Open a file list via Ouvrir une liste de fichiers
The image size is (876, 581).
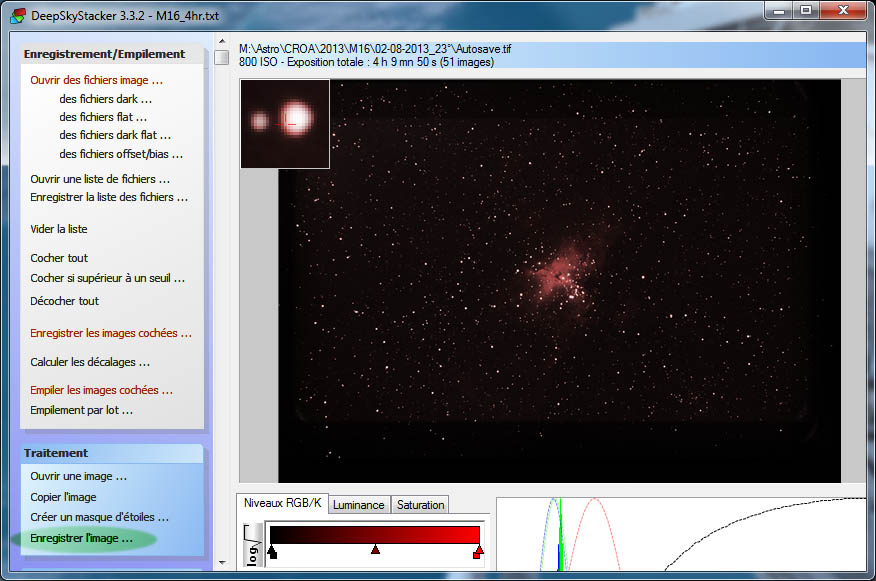click(99, 179)
